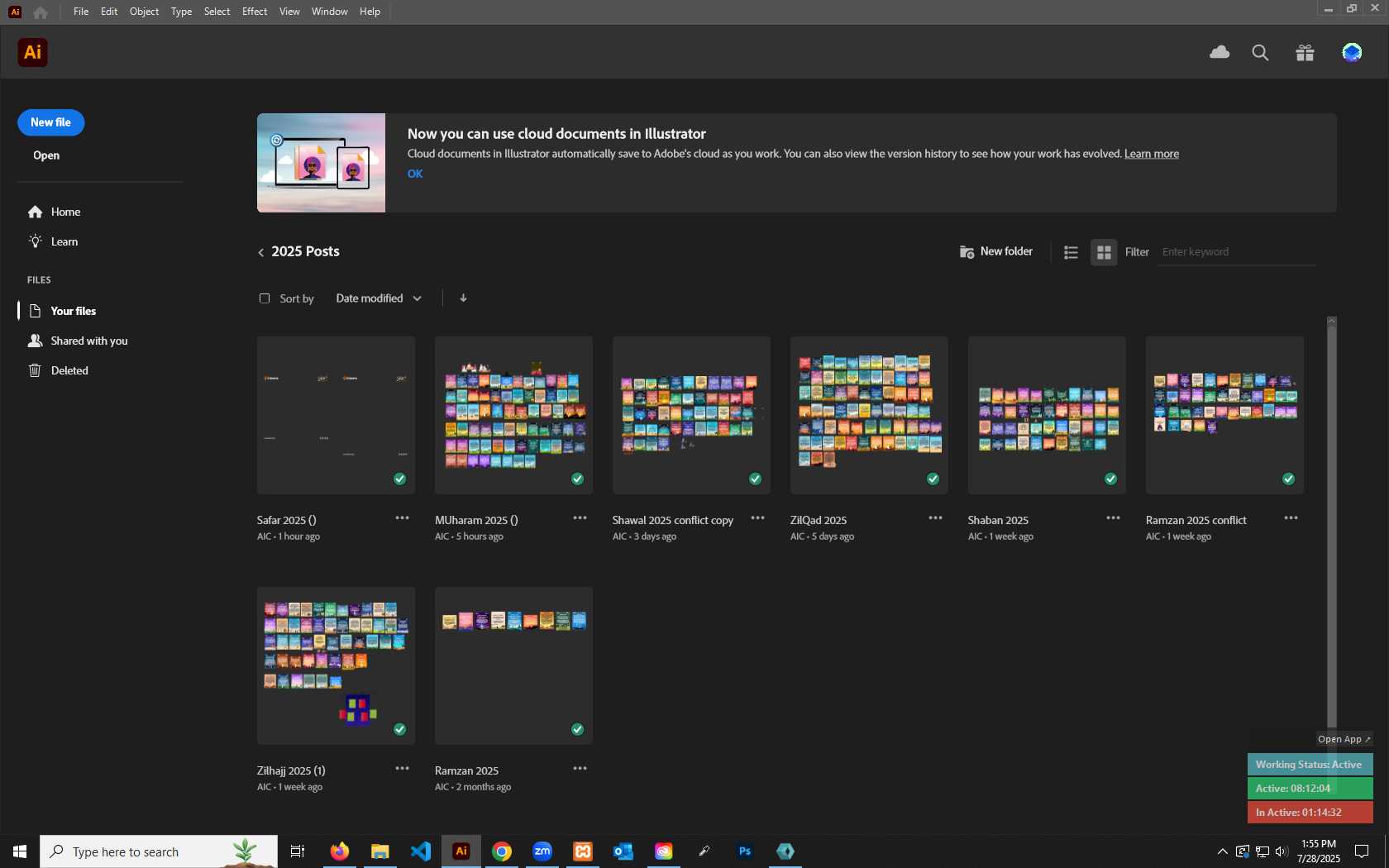Open the search magnifier in header

pos(1260,53)
